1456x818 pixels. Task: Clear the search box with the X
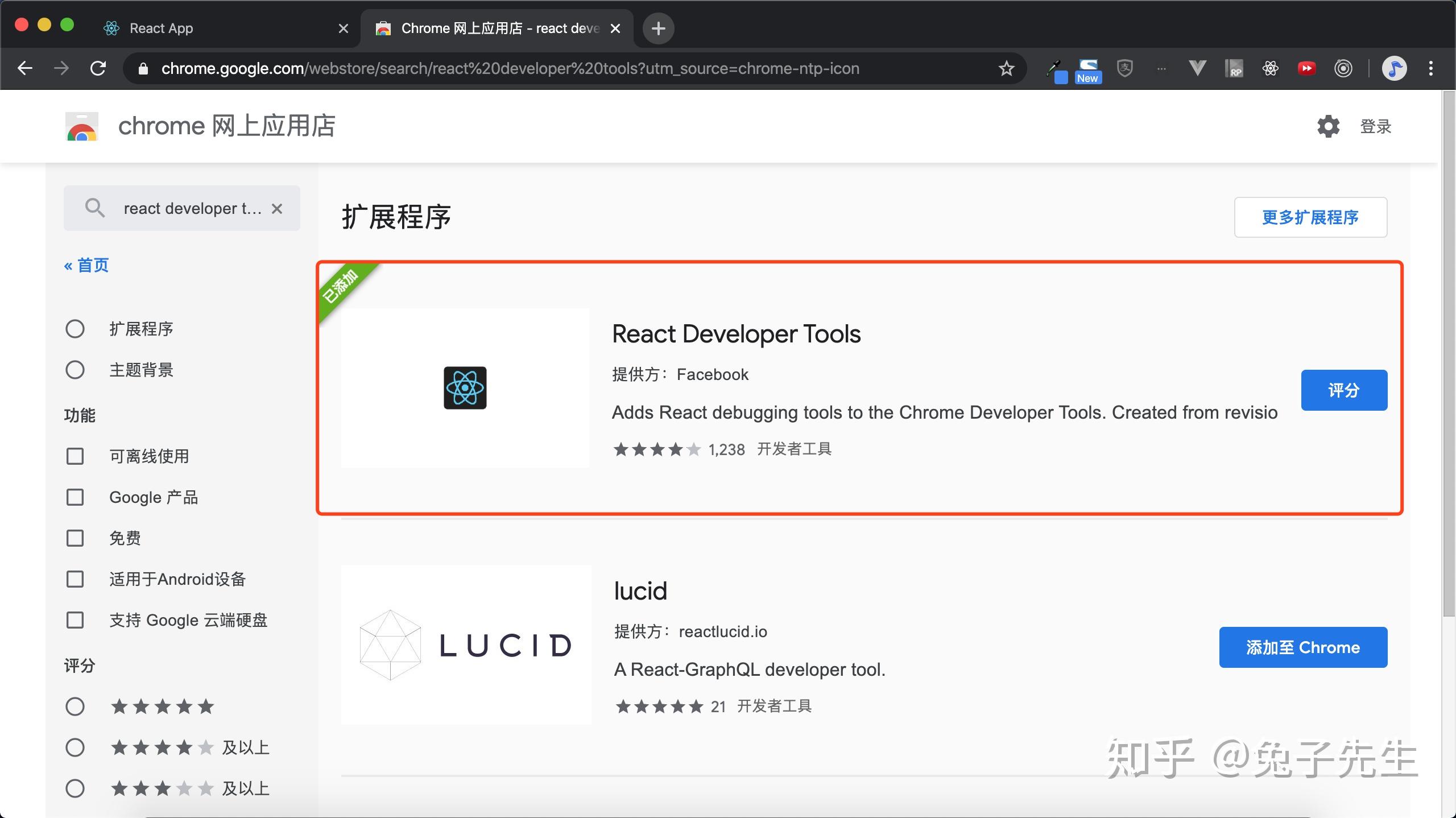coord(277,208)
